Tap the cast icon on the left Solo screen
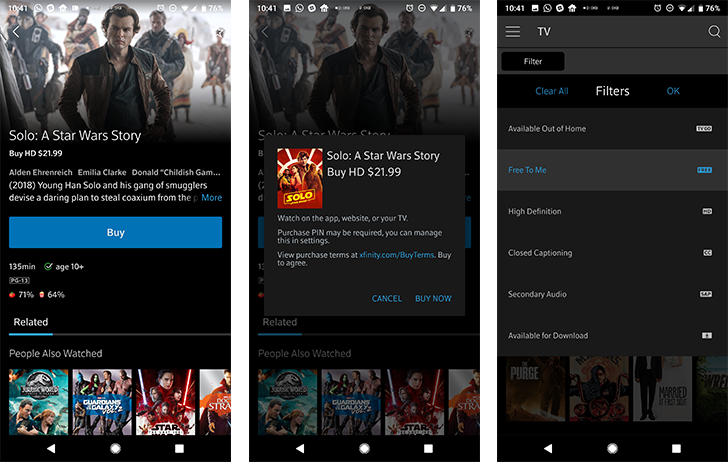The height and width of the screenshot is (462, 728). 220,32
